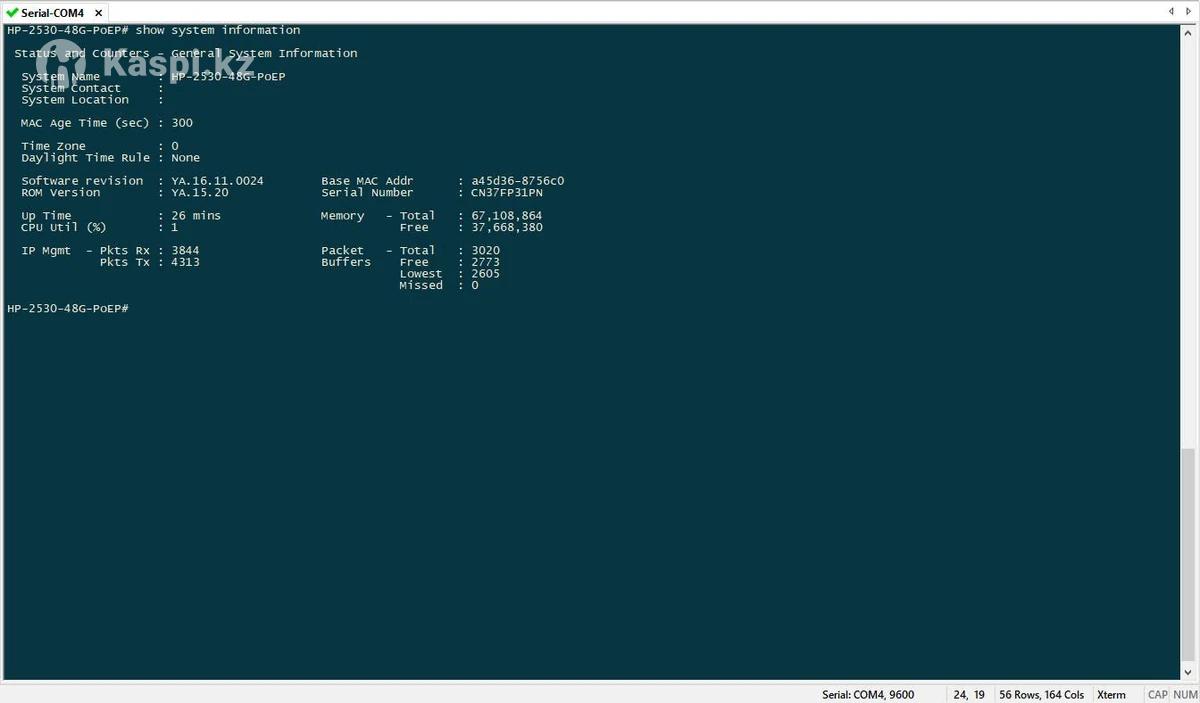Close the Serial-COM4 tab with its X

click(98, 13)
